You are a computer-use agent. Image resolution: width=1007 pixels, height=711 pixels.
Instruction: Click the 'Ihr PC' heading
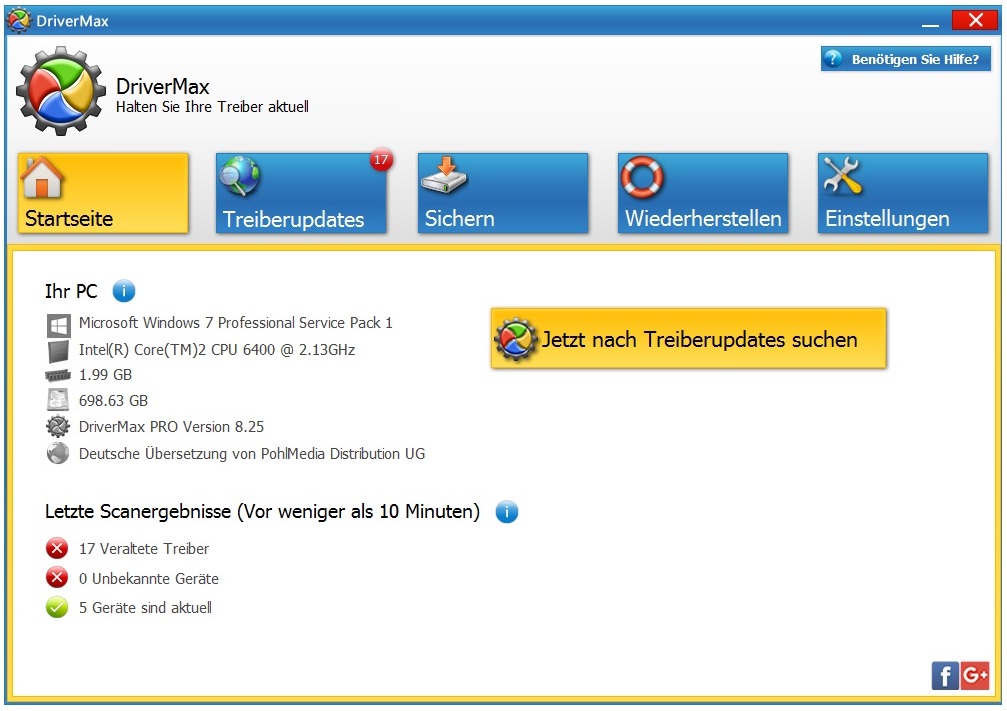point(71,292)
